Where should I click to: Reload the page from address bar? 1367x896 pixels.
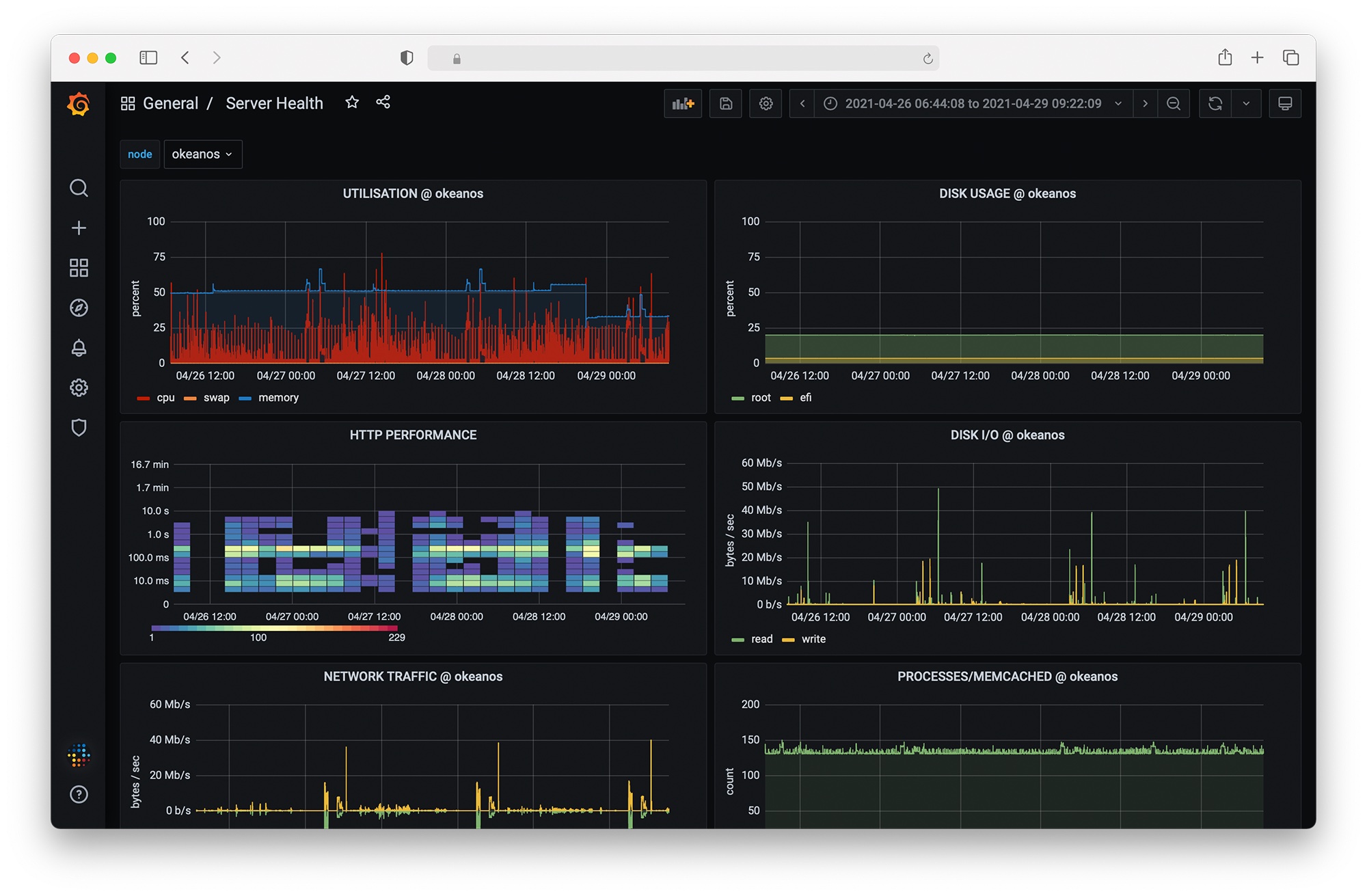[928, 59]
